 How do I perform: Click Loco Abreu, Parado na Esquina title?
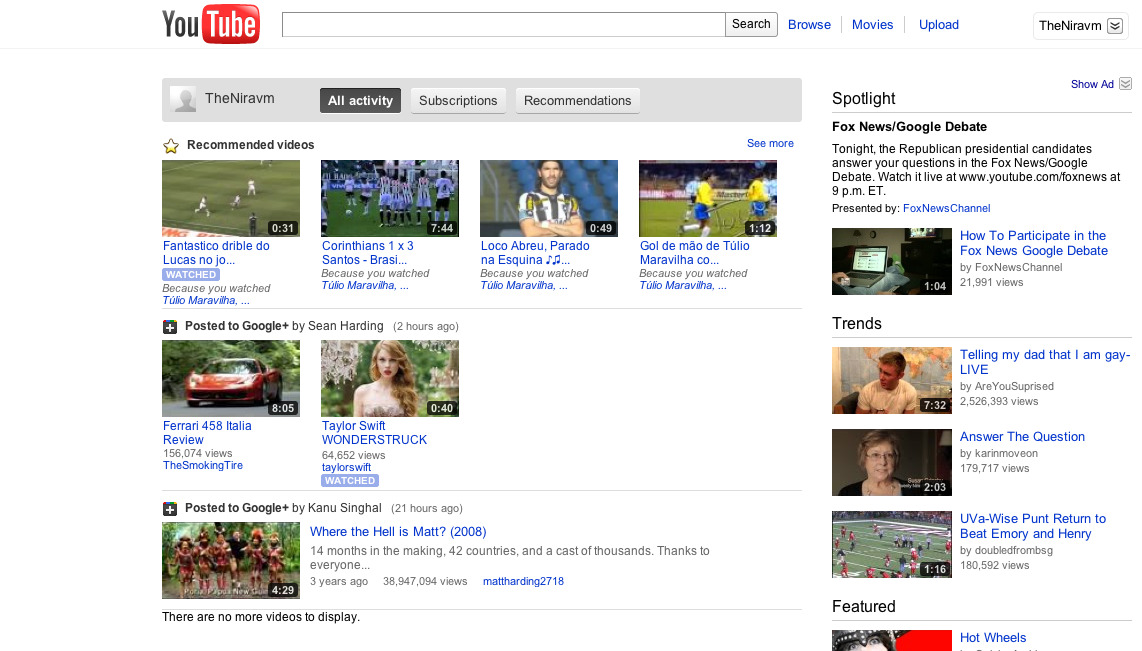[535, 253]
